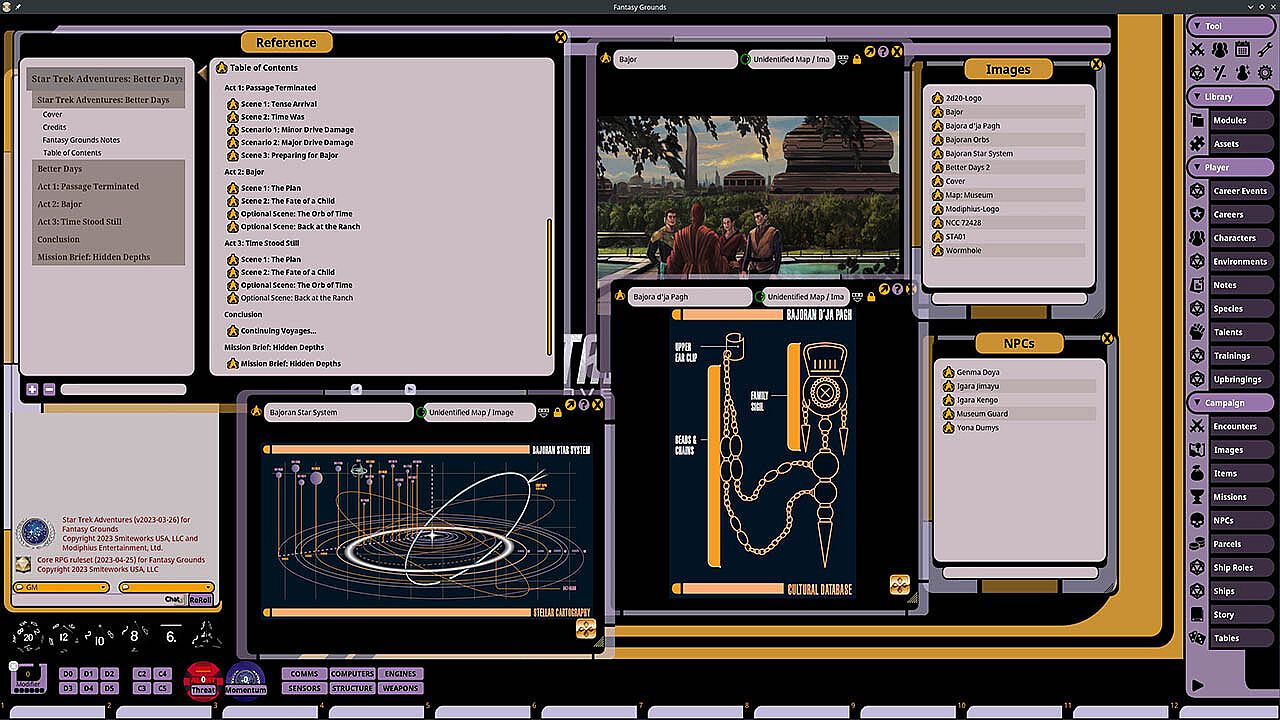This screenshot has width=1280, height=720.
Task: Open the empty chat mode dropdown
Action: pyautogui.click(x=166, y=587)
